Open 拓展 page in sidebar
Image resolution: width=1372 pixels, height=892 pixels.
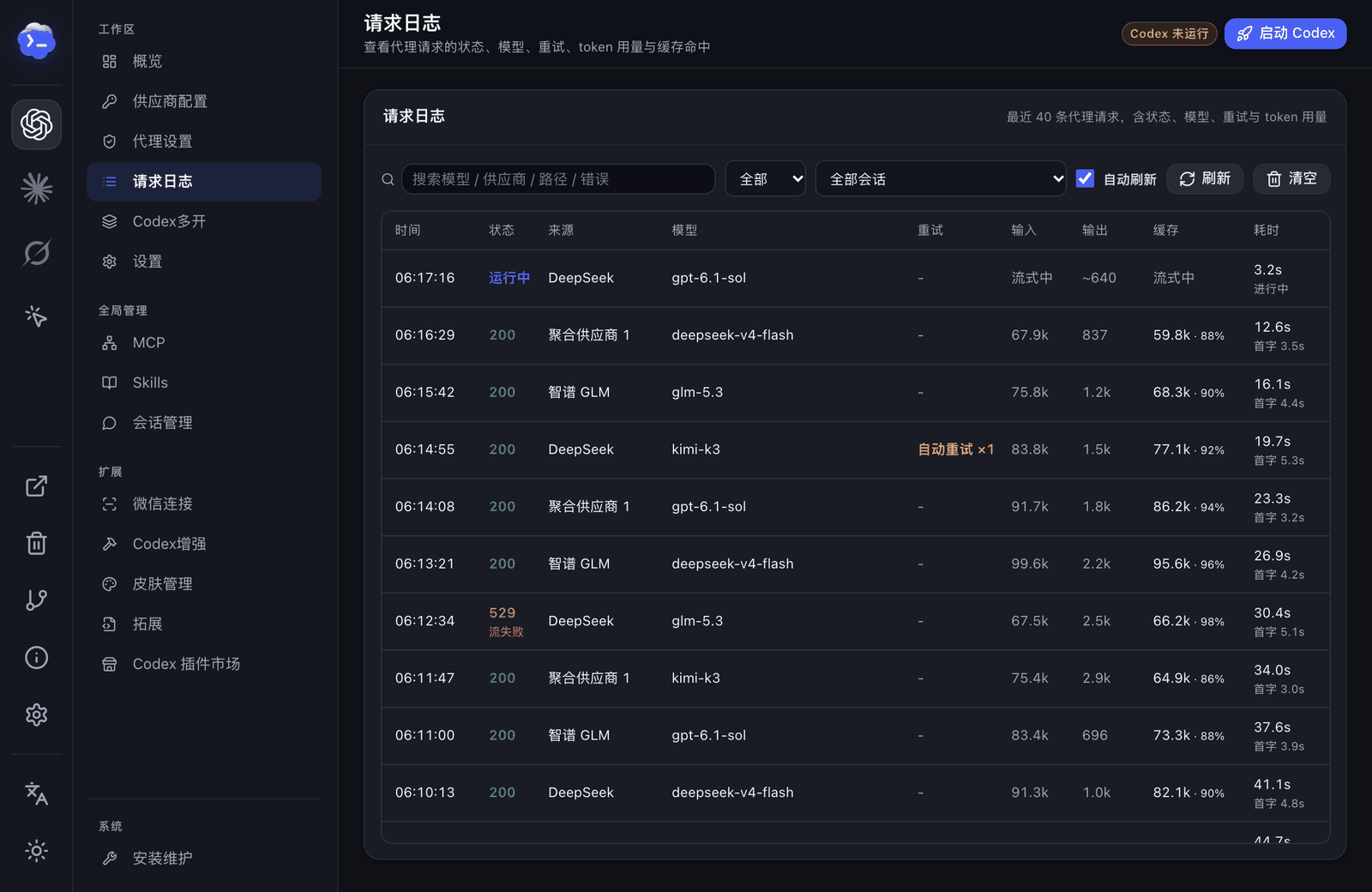[x=204, y=624]
